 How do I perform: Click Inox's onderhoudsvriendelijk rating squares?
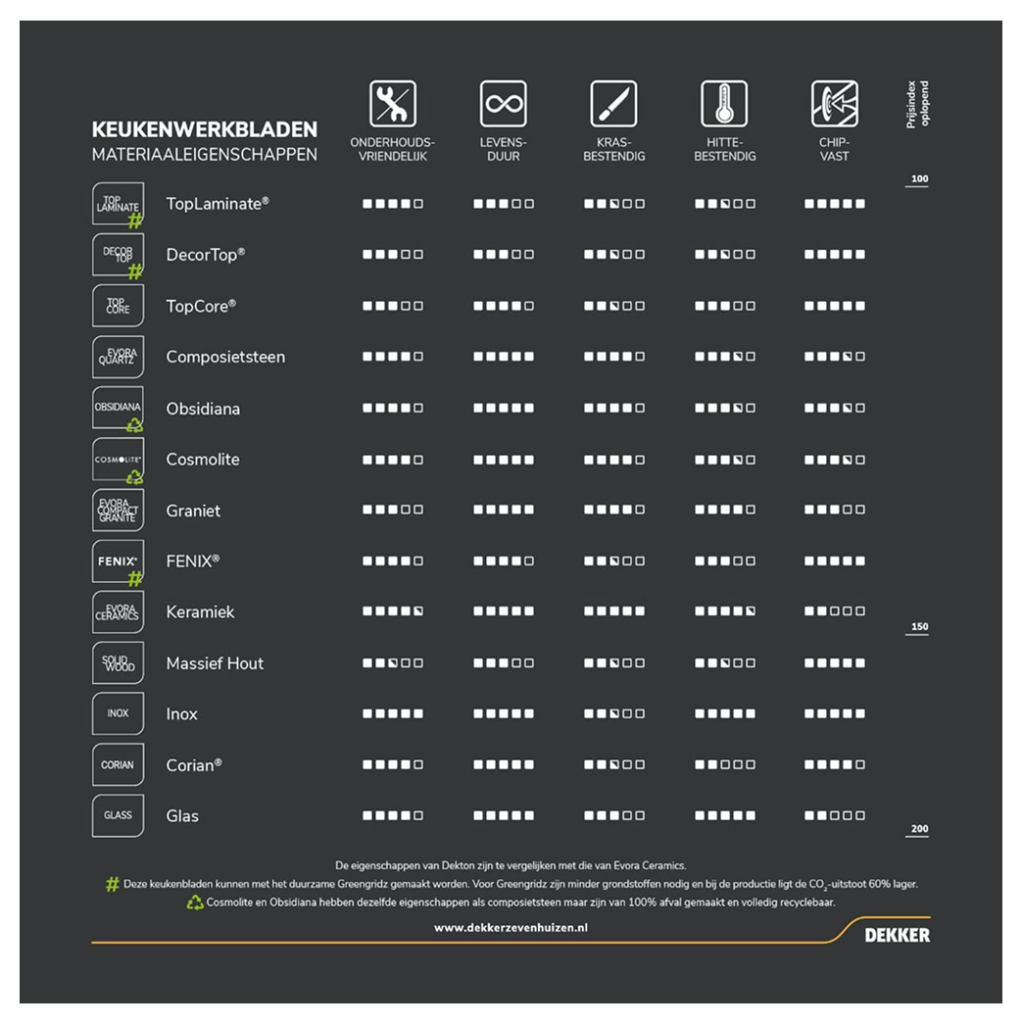click(392, 714)
